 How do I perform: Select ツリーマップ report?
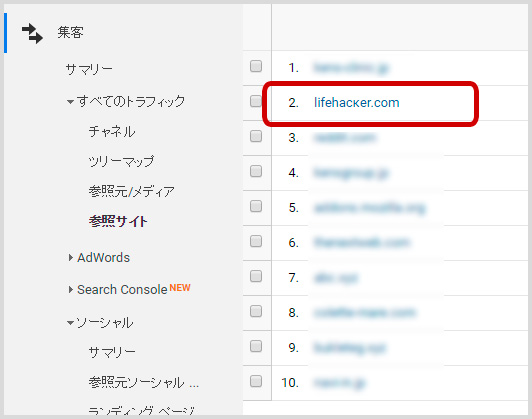point(121,161)
